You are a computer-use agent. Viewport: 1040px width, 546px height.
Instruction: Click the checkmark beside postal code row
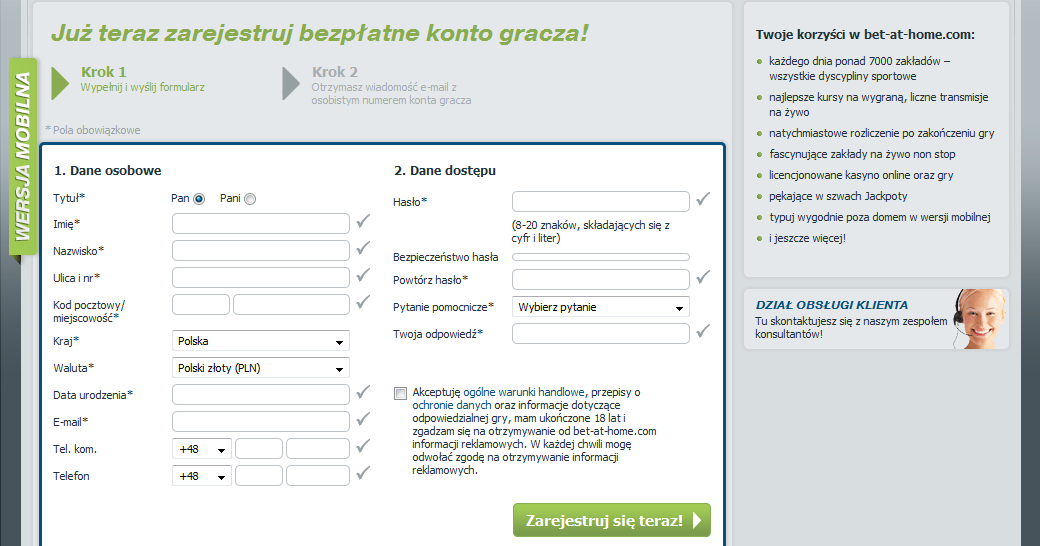363,303
